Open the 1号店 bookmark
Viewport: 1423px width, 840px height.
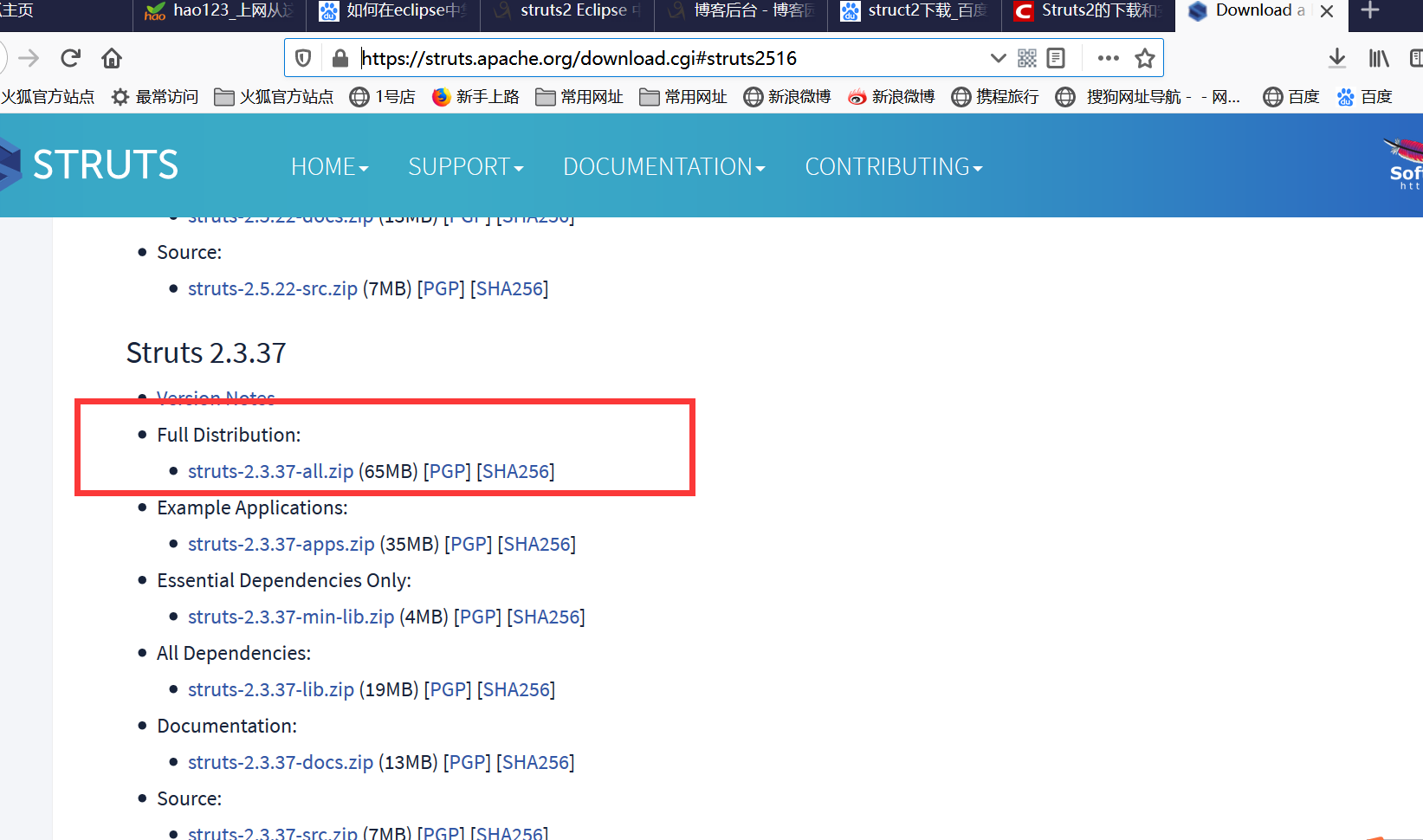point(382,97)
